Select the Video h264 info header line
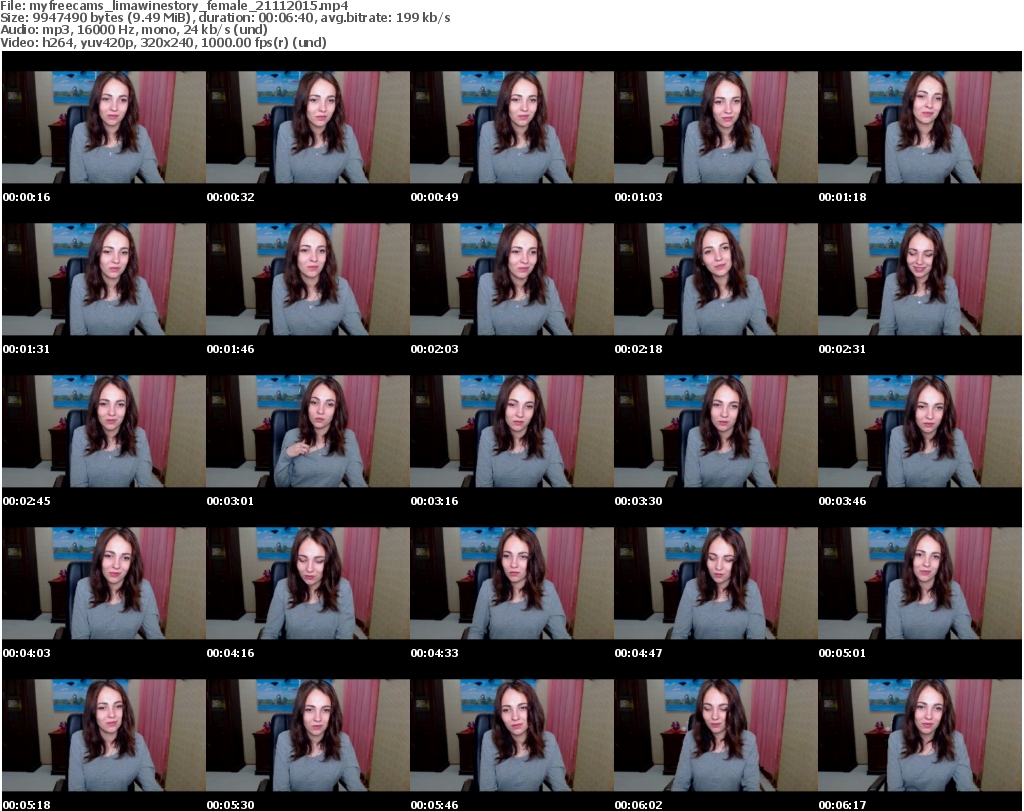The width and height of the screenshot is (1024, 811). [x=163, y=42]
